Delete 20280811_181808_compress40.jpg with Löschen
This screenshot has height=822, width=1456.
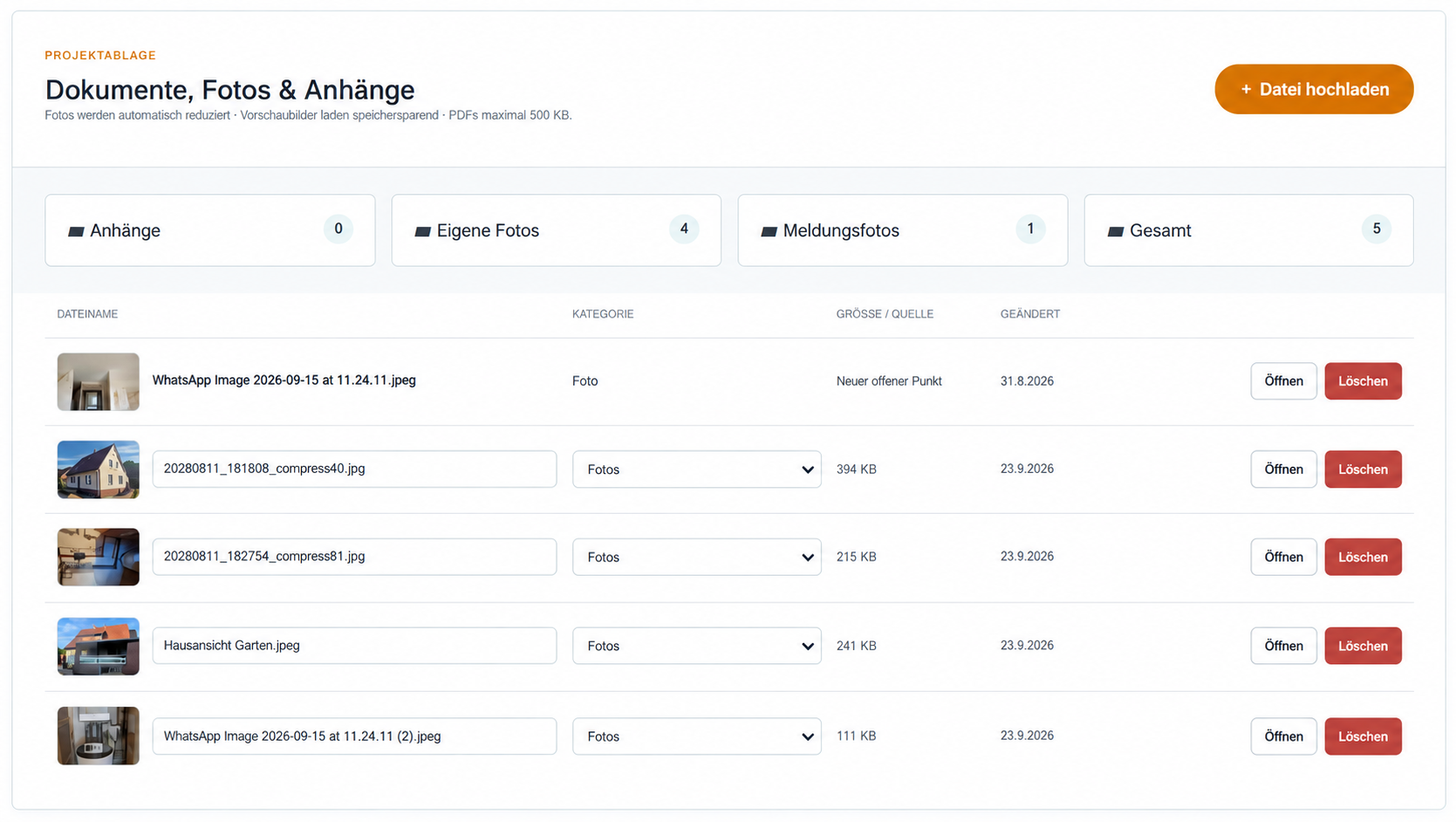(1363, 469)
